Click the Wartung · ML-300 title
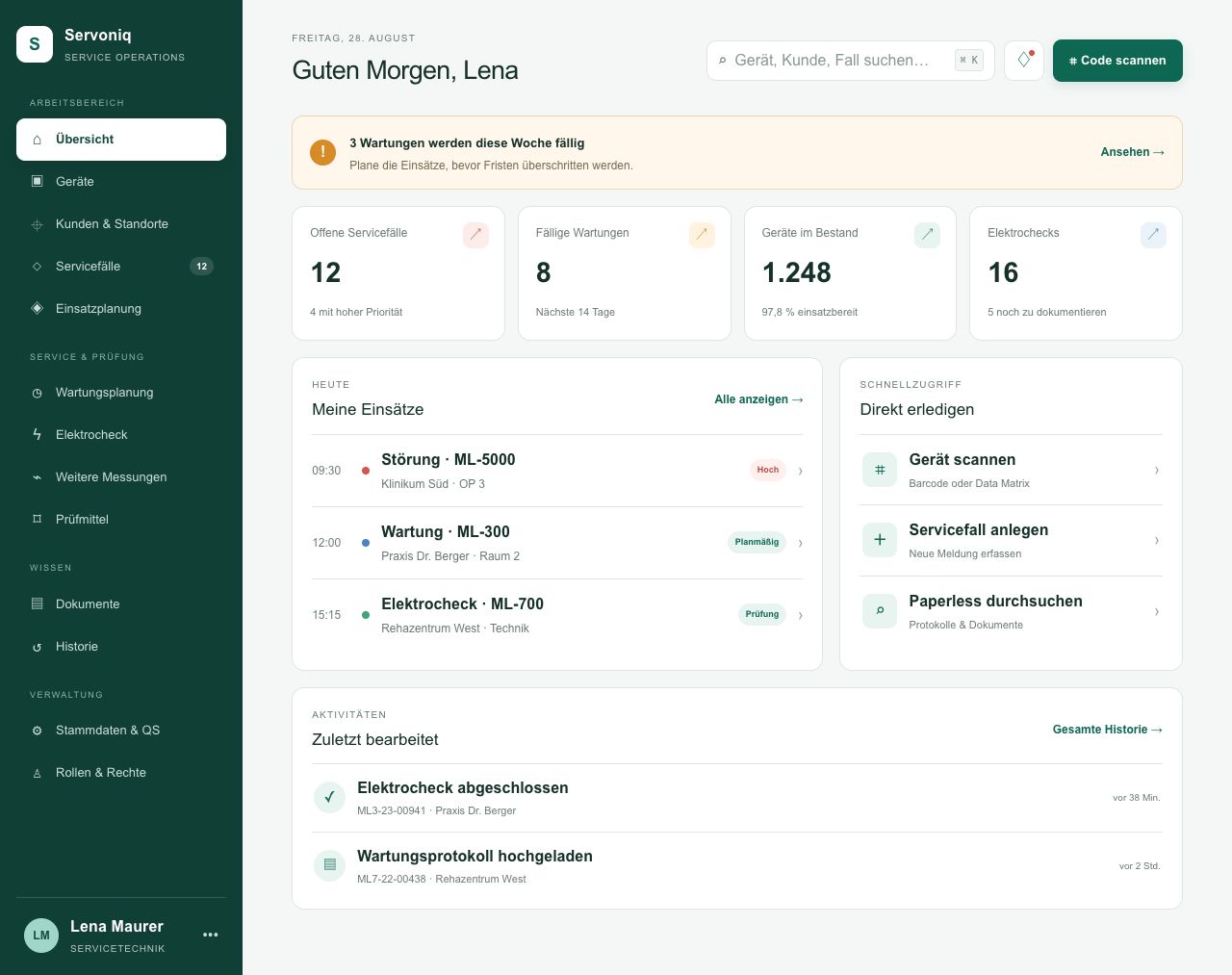The width and height of the screenshot is (1232, 975). 446,532
